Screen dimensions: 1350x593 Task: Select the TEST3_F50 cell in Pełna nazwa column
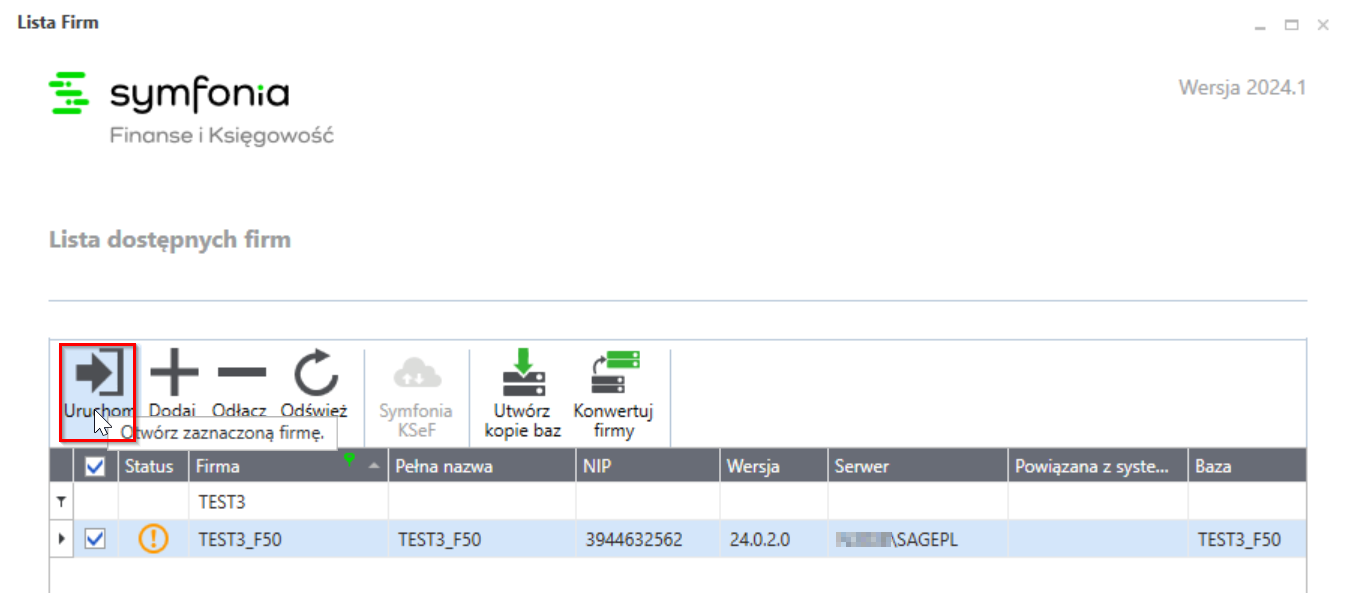pos(482,539)
